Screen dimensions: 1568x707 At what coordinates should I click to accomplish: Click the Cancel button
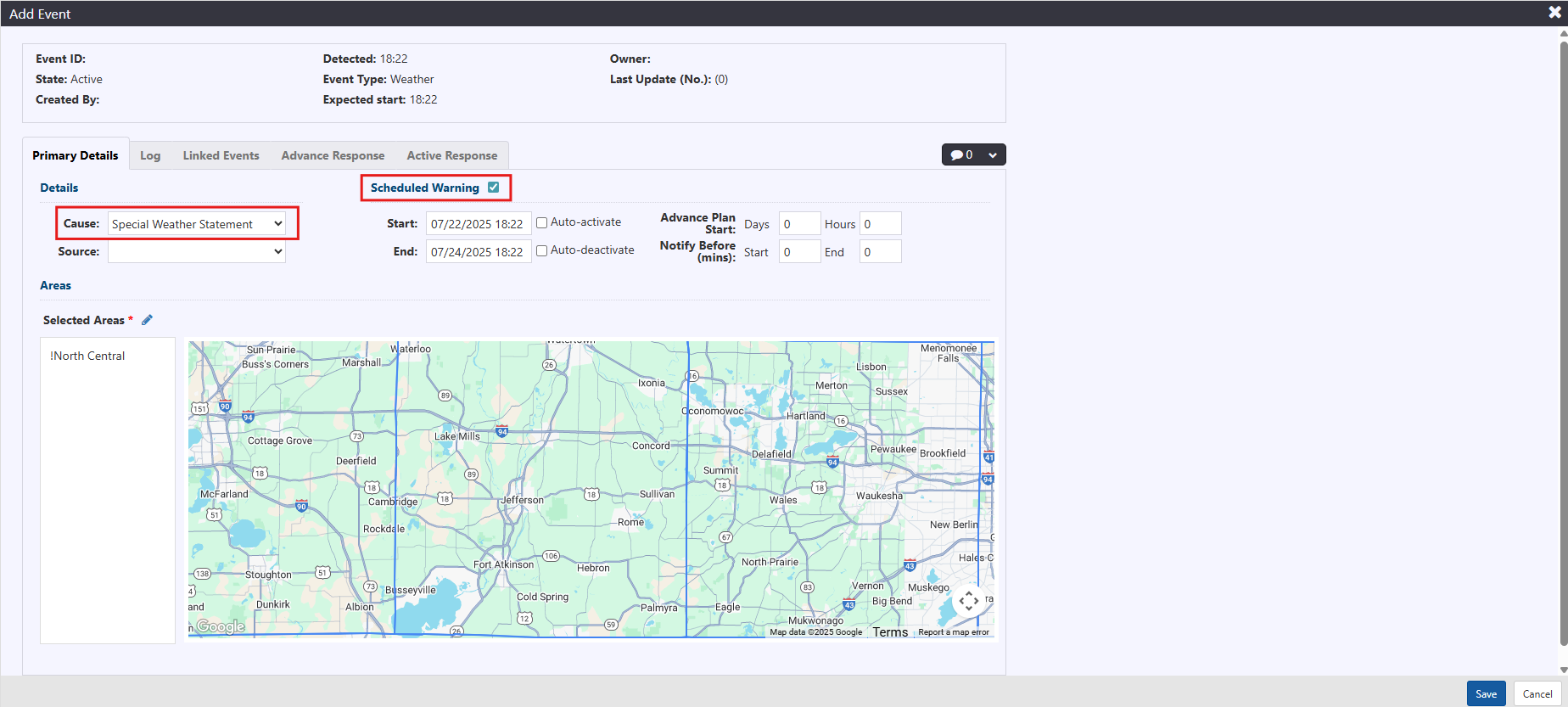click(x=1537, y=693)
